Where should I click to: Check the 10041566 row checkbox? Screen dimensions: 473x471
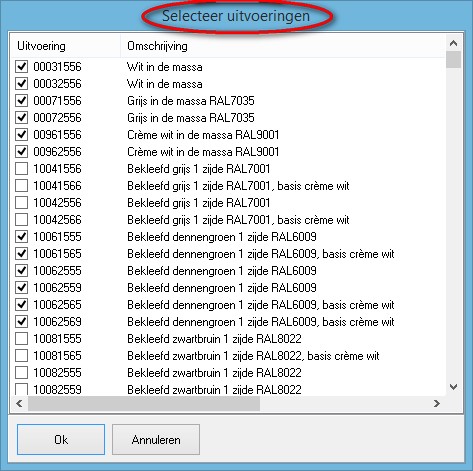pos(22,185)
